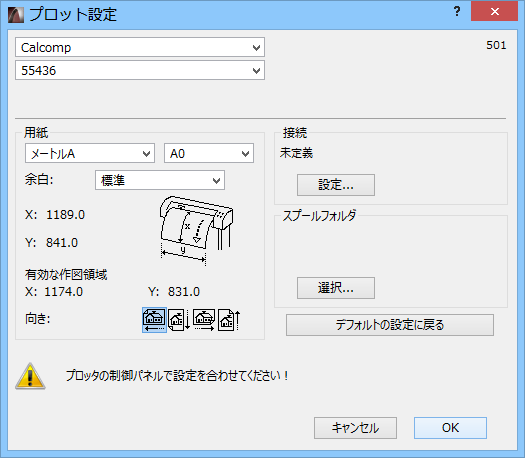Click the drawing area Y value 831.0
This screenshot has width=525, height=458.
point(184,292)
